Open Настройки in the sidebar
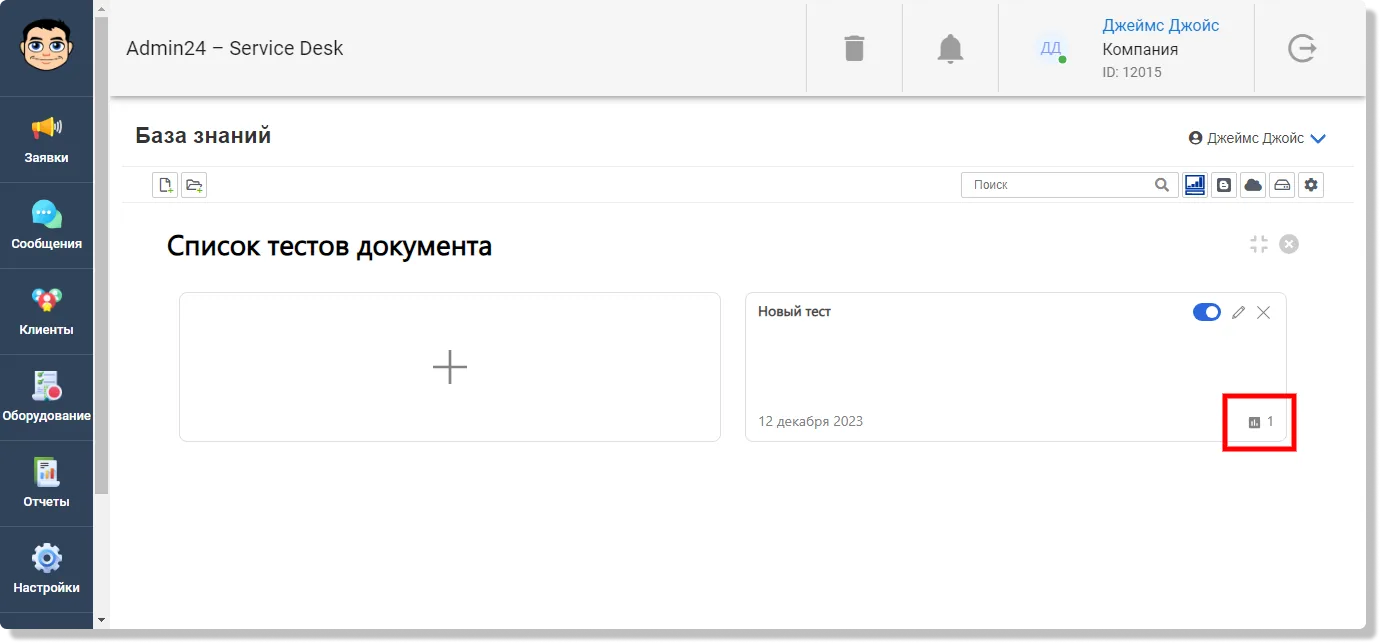Viewport: 1380px width, 643px height. [x=46, y=569]
